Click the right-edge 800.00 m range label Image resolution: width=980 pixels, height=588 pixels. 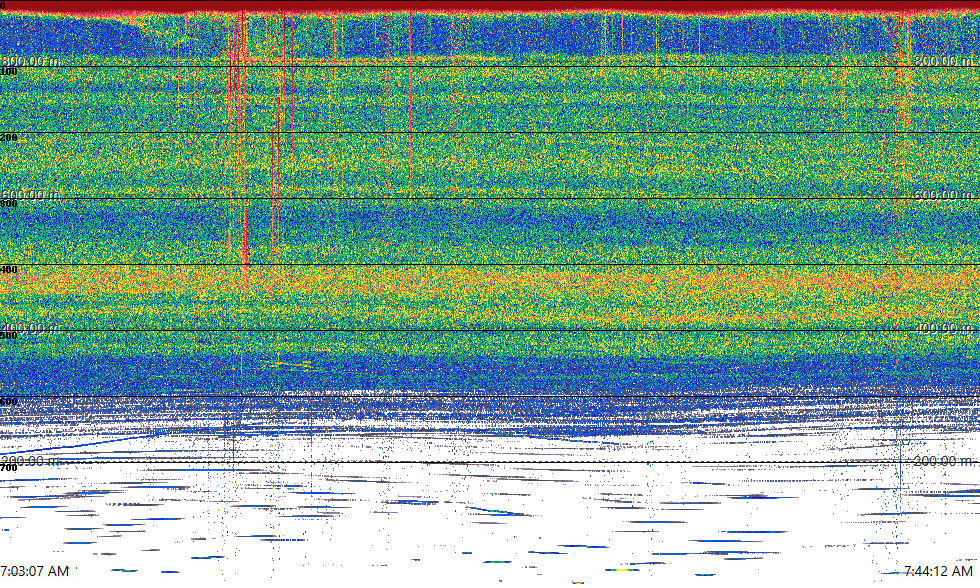tap(943, 61)
